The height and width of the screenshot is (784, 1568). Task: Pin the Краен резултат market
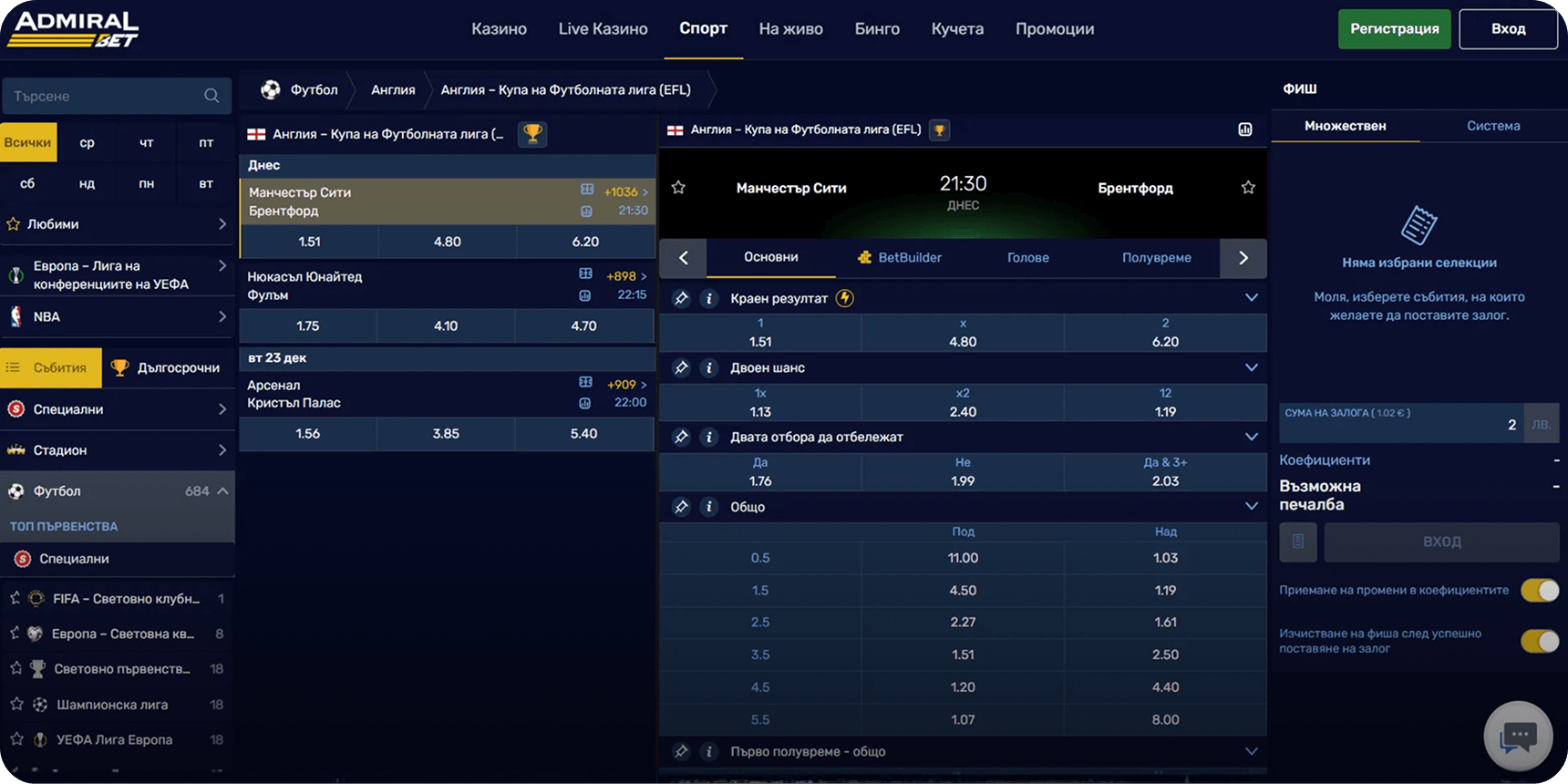(681, 298)
